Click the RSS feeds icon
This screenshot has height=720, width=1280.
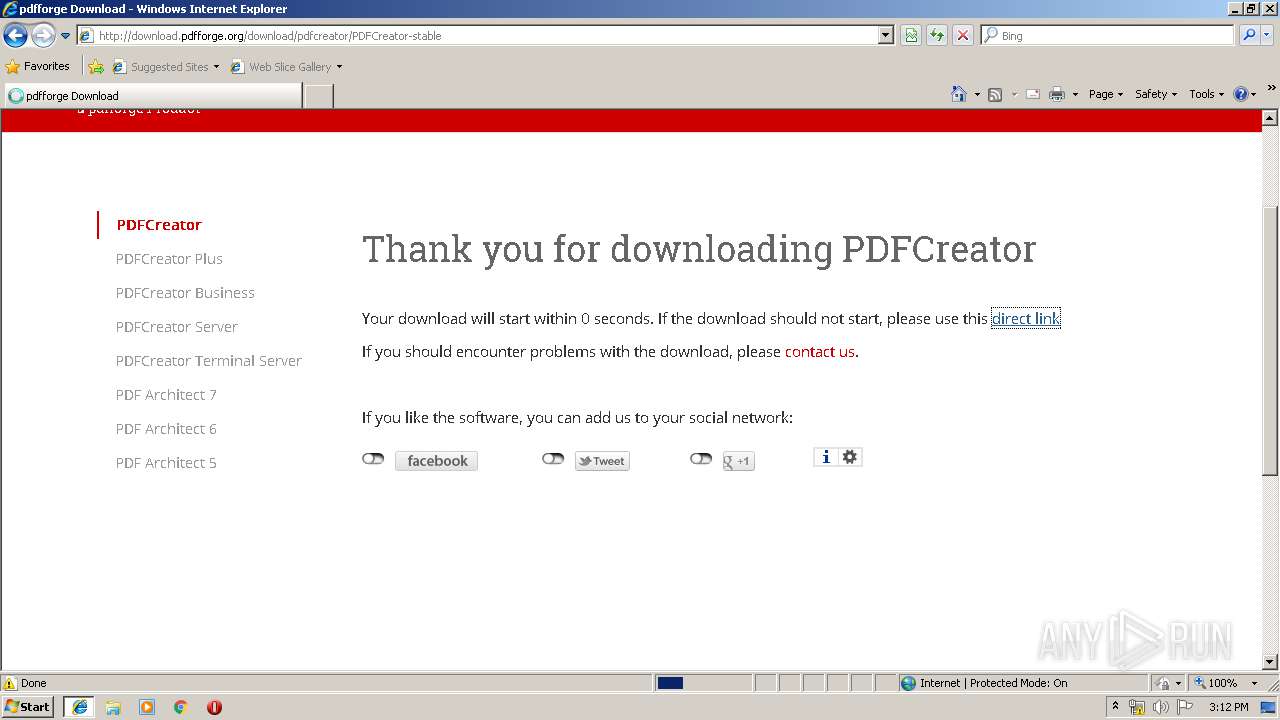995,94
